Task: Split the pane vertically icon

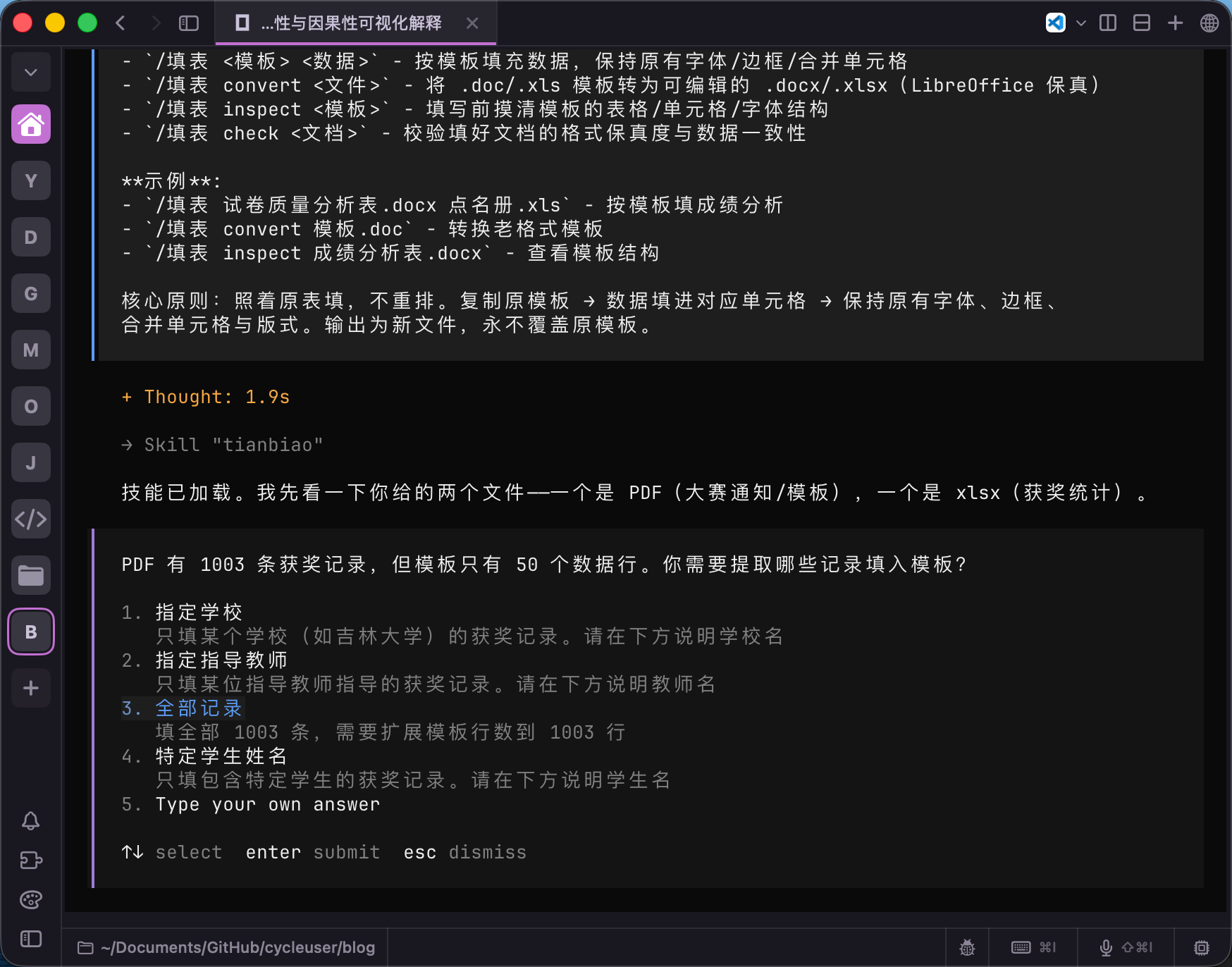Action: (x=1108, y=23)
